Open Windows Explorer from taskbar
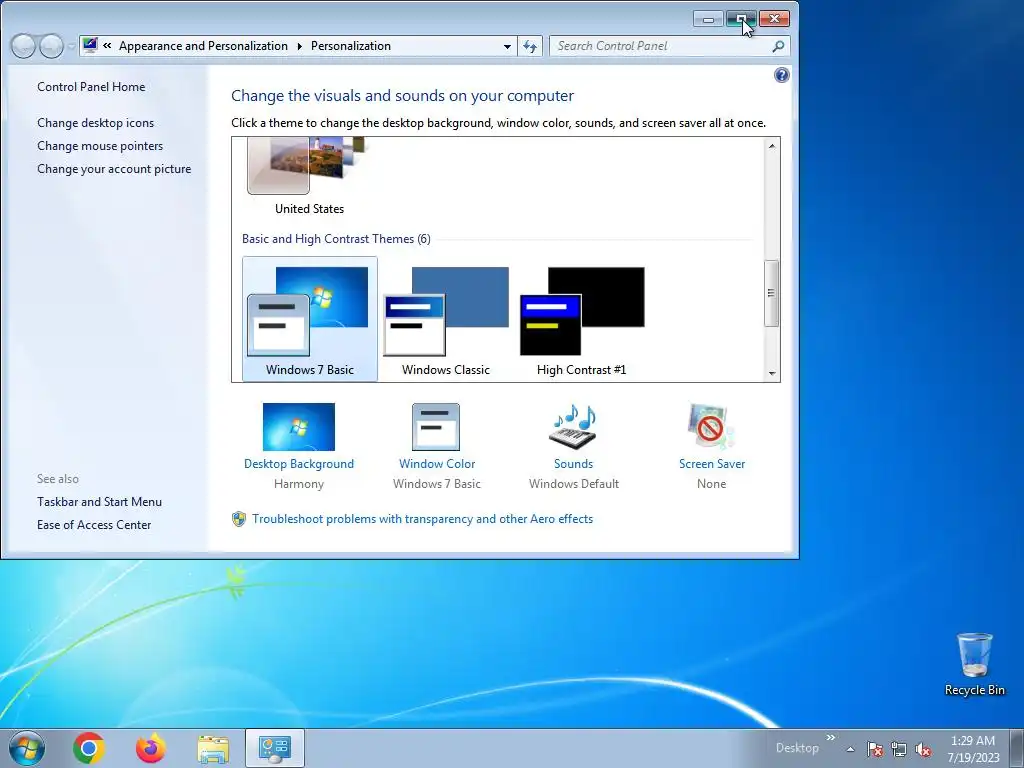 click(x=213, y=749)
